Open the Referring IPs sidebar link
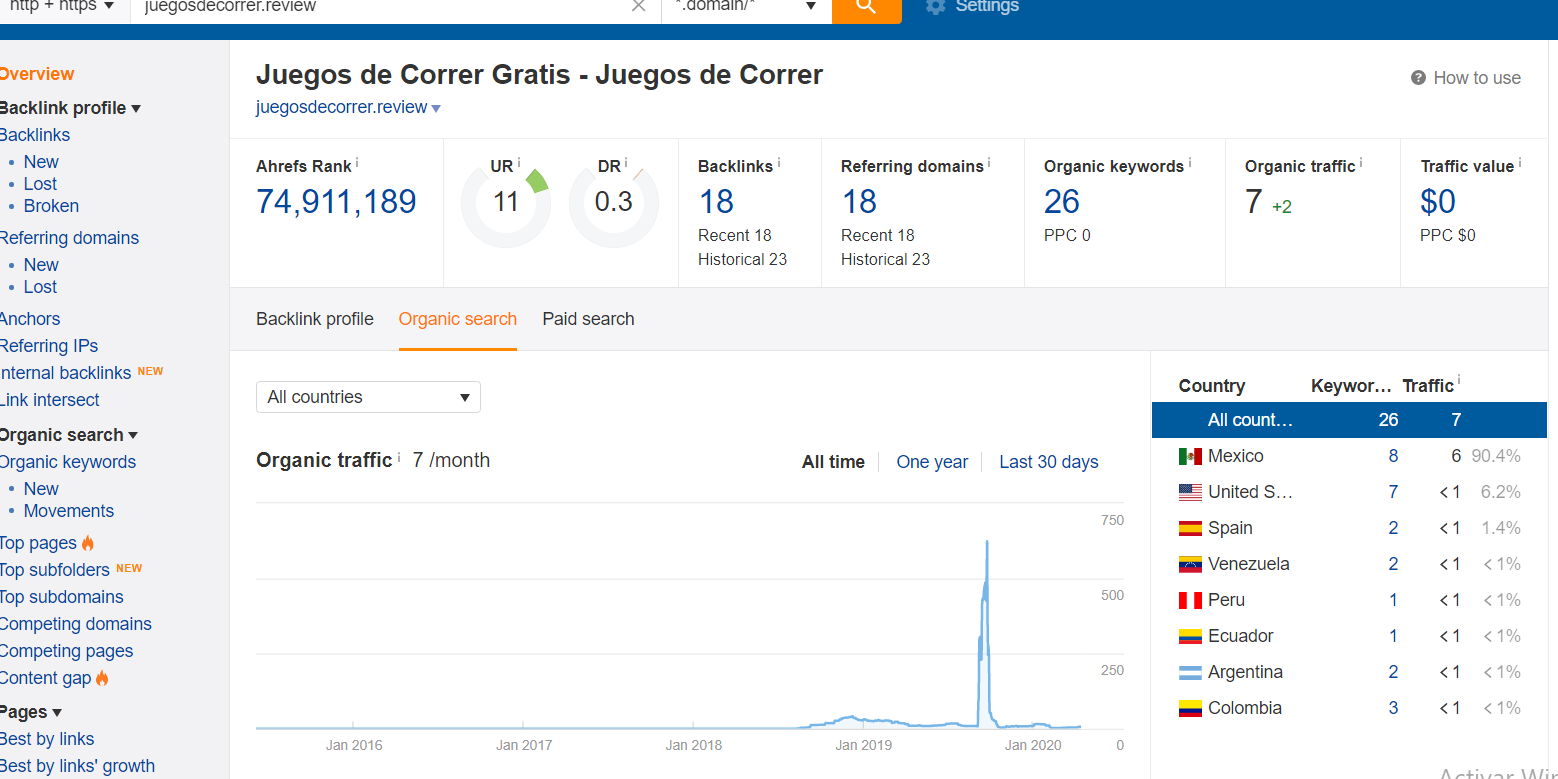Image resolution: width=1558 pixels, height=779 pixels. [49, 346]
